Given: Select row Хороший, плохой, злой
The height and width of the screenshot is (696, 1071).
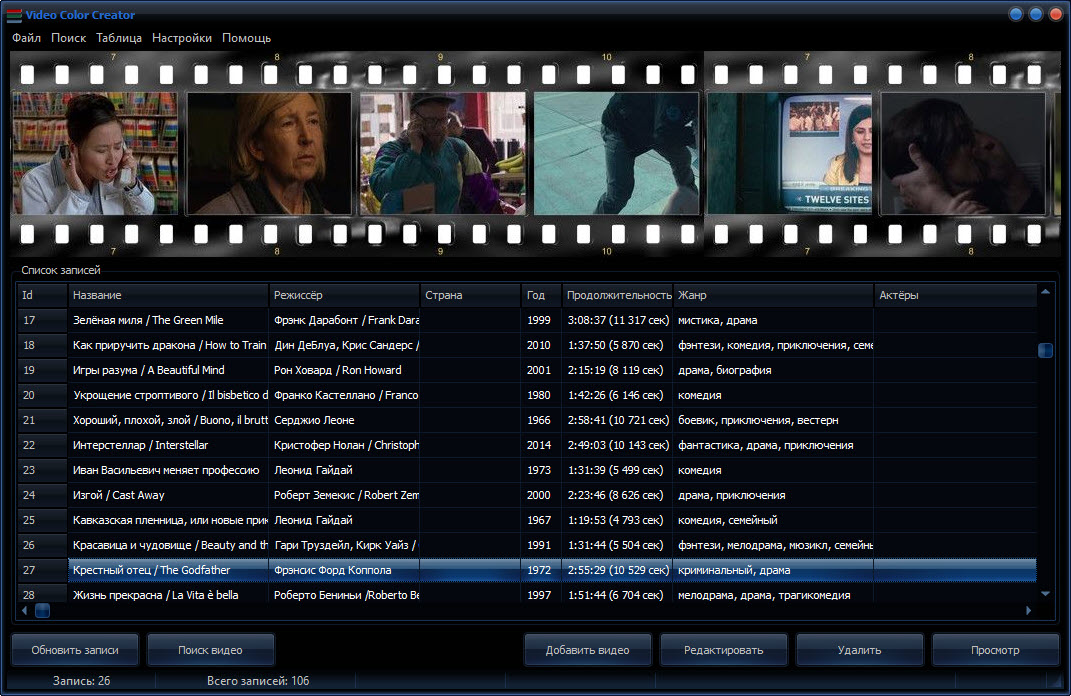Looking at the screenshot, I should point(527,420).
